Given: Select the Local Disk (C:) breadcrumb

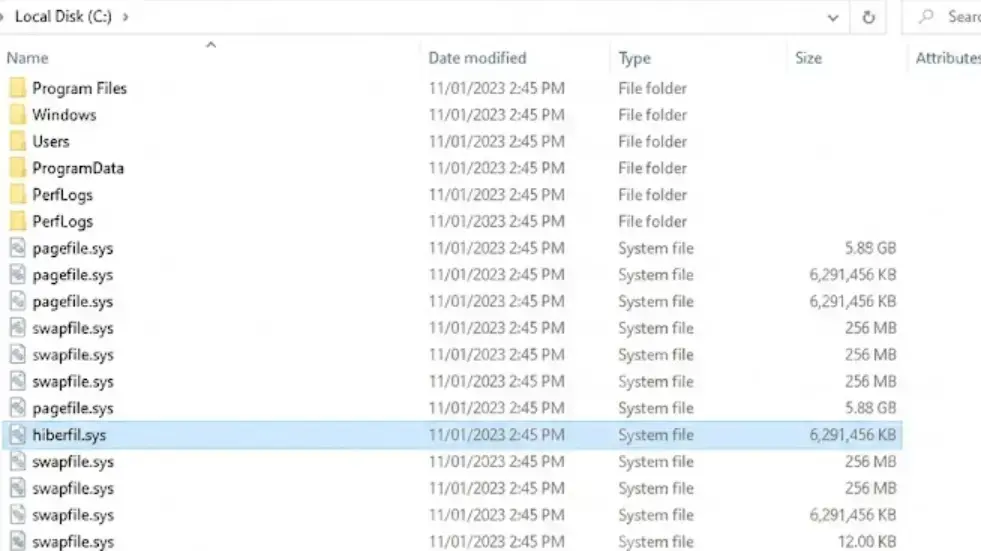Looking at the screenshot, I should [63, 16].
